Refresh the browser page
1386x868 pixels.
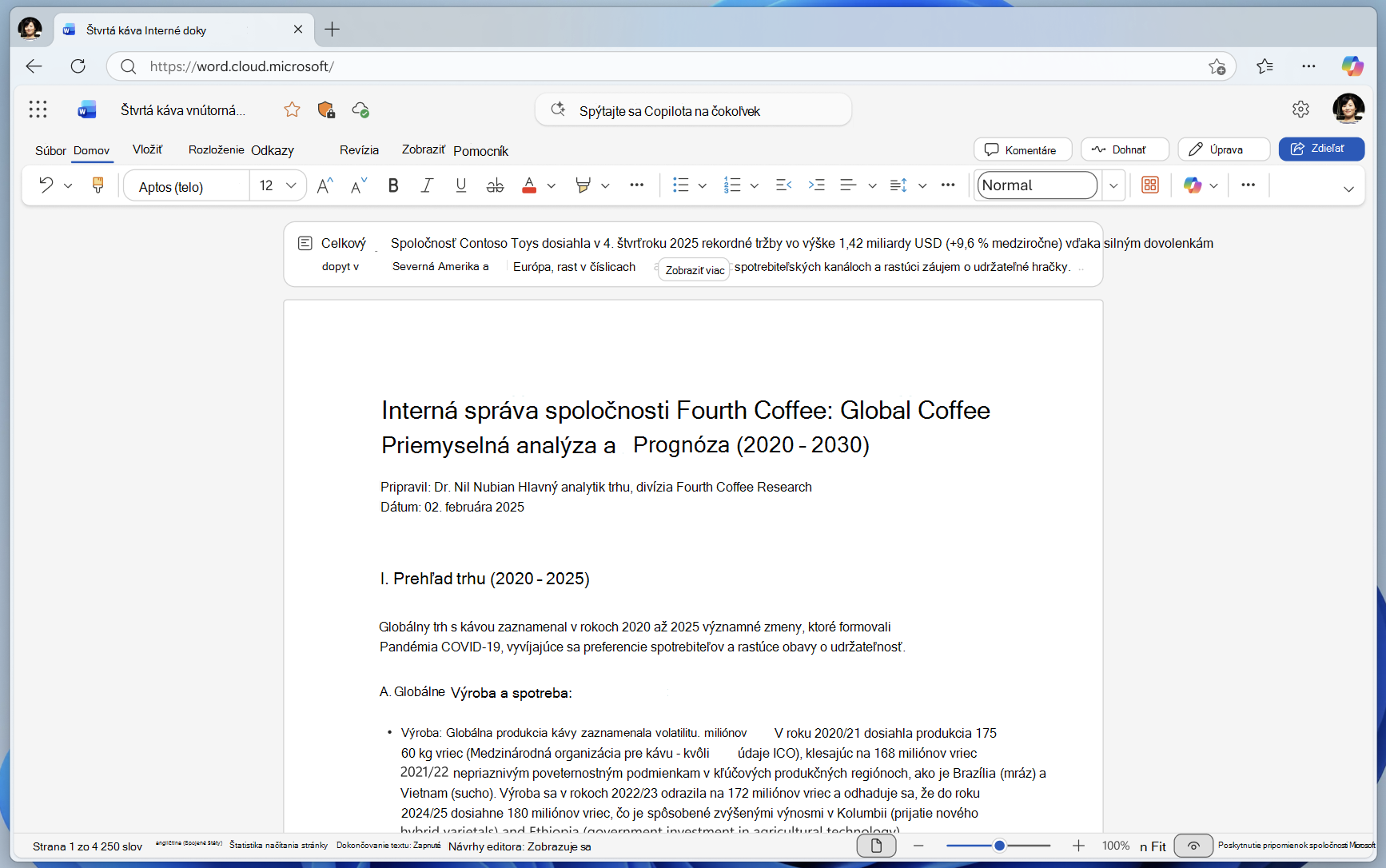click(78, 66)
